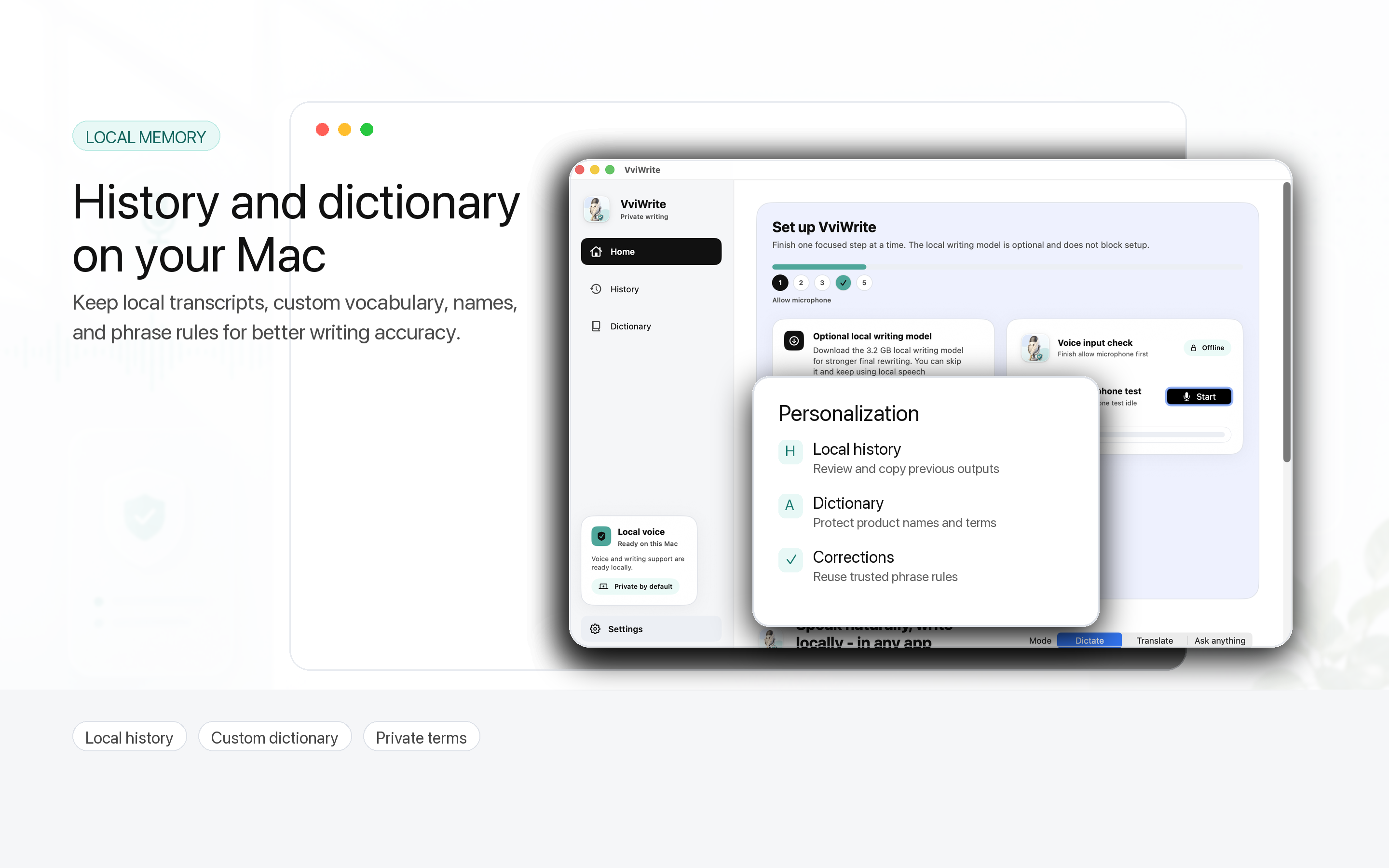Select setup step 2
1389x868 pixels.
point(801,283)
